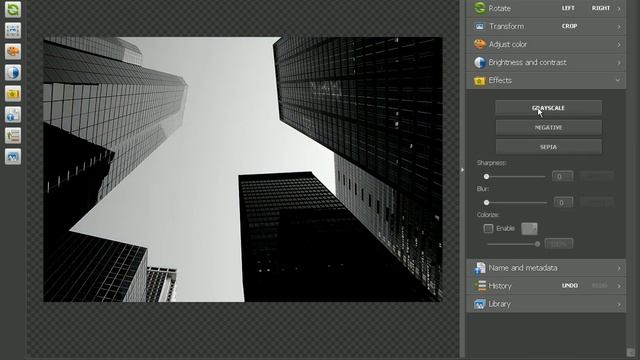Image resolution: width=640 pixels, height=360 pixels.
Task: Click the skyscraper photo on canvas
Action: 243,169
